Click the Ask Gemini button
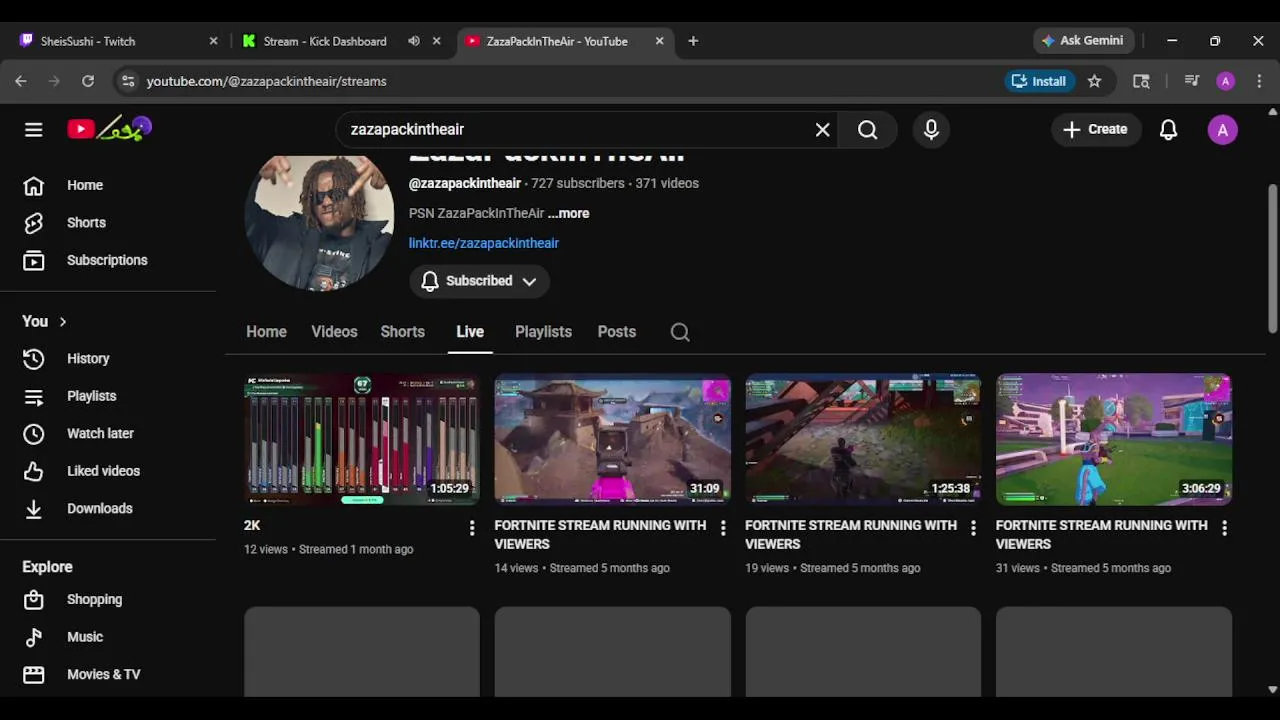 coord(1083,41)
